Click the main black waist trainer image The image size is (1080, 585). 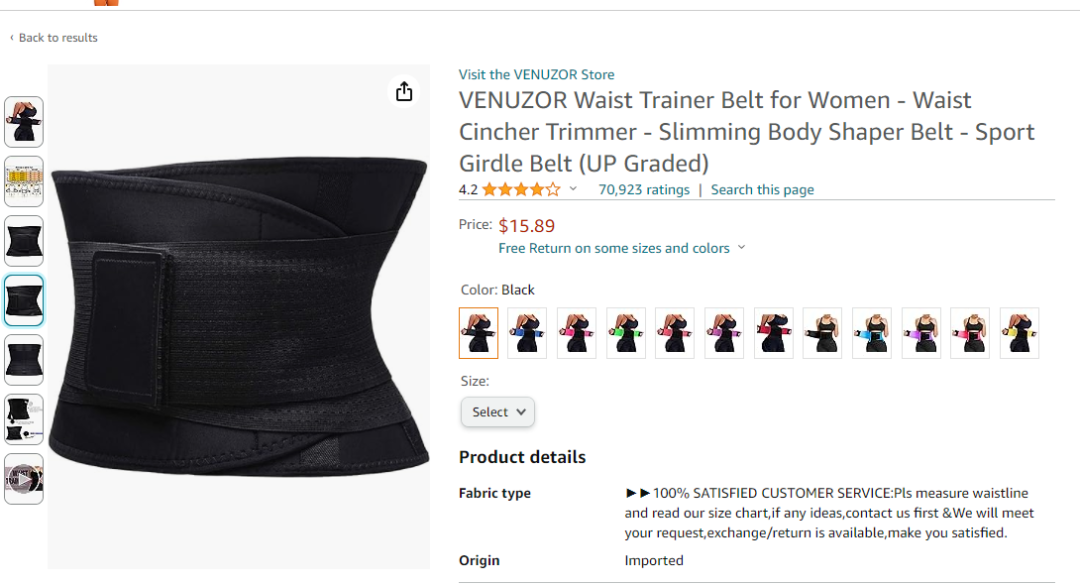(238, 317)
